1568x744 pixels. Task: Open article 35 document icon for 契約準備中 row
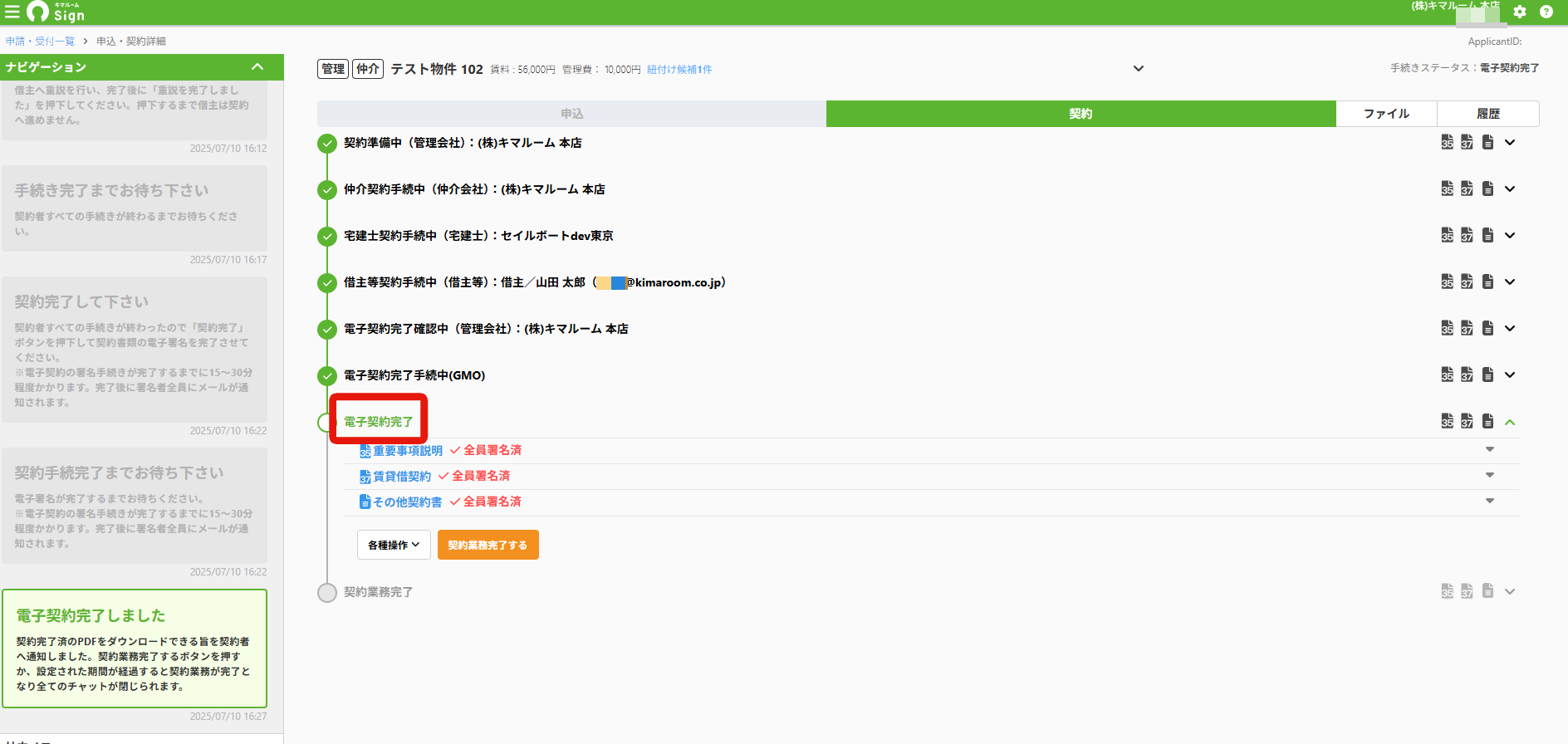tap(1448, 142)
